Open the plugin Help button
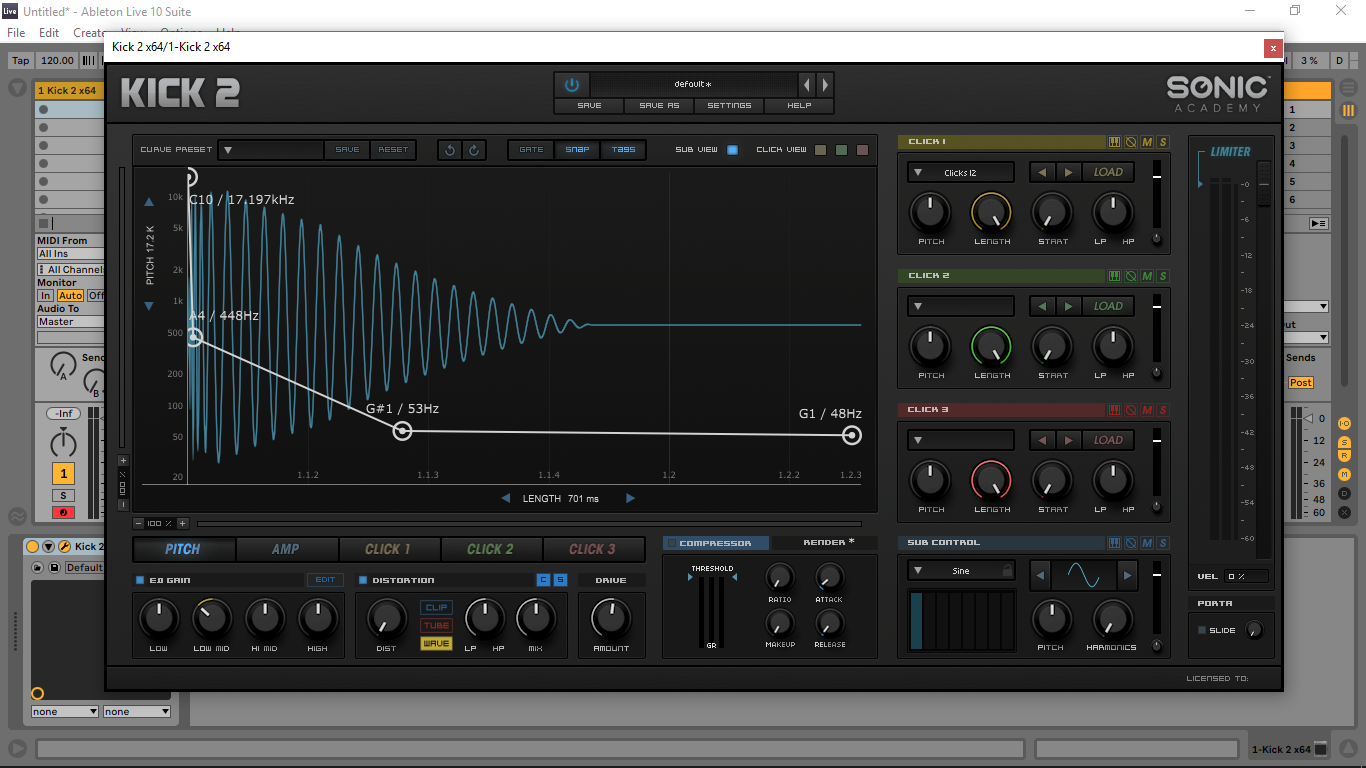 [x=799, y=105]
